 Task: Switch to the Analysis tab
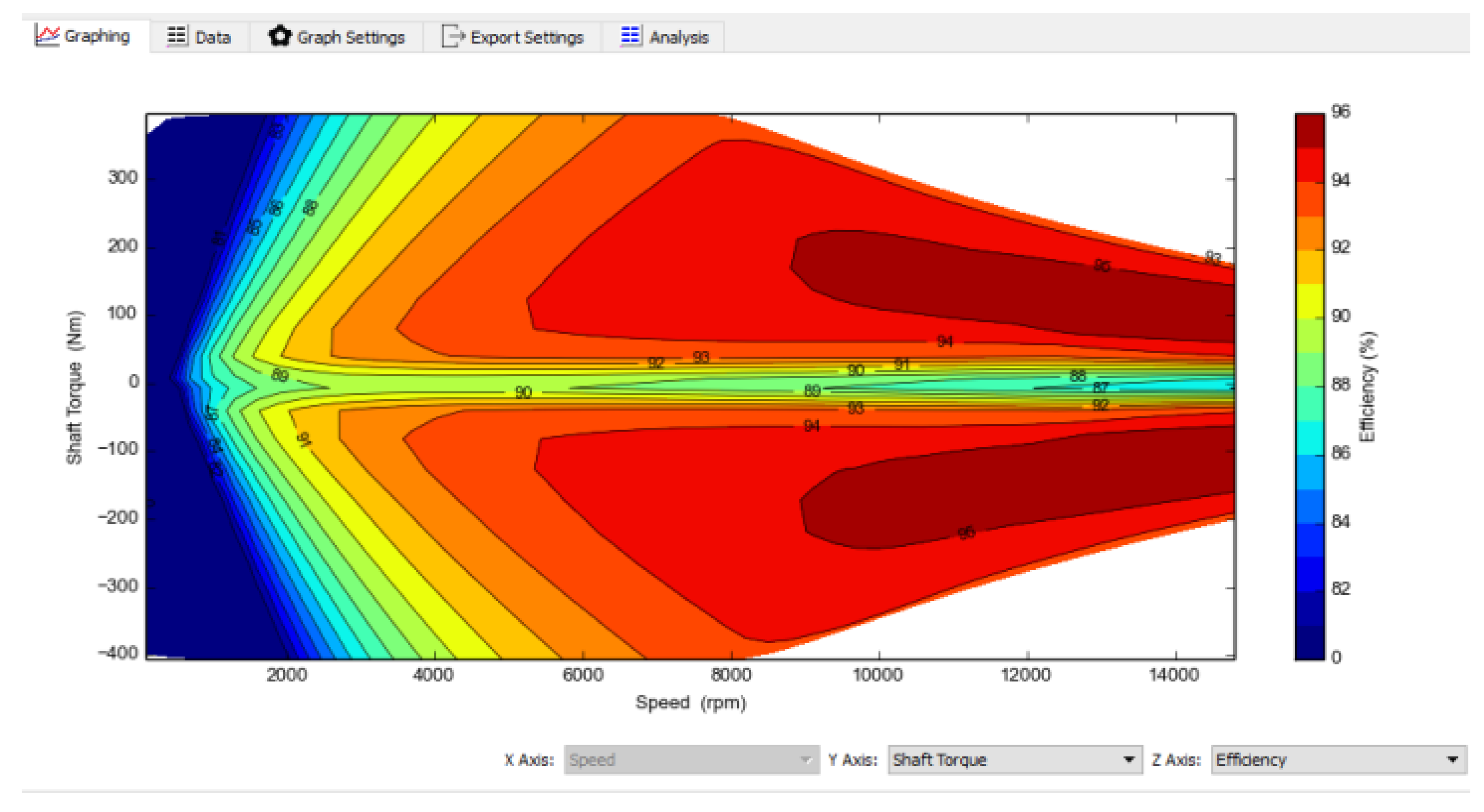(x=679, y=37)
